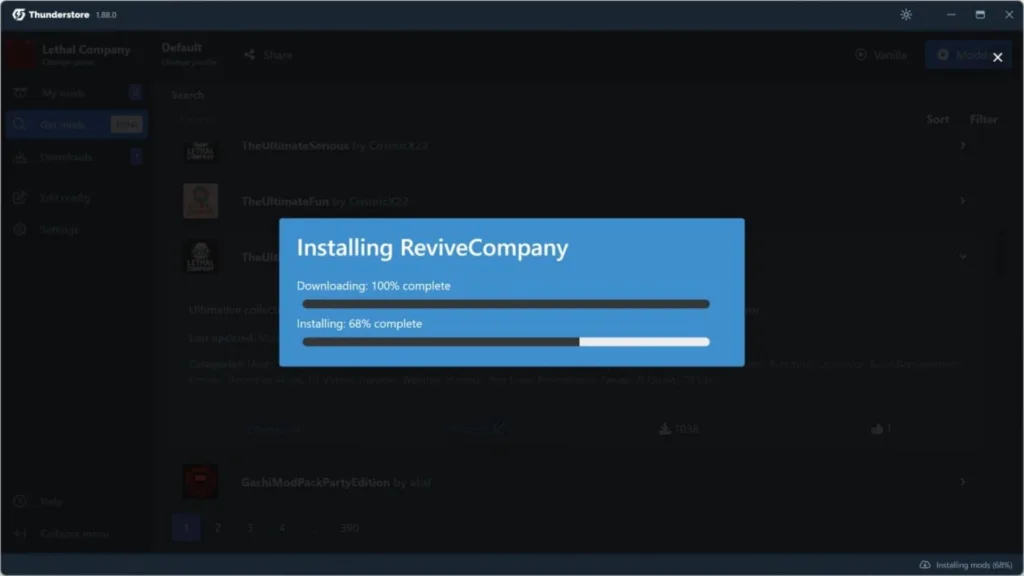Click the Installing mods status bar cloud icon
The width and height of the screenshot is (1024, 576).
coord(924,565)
